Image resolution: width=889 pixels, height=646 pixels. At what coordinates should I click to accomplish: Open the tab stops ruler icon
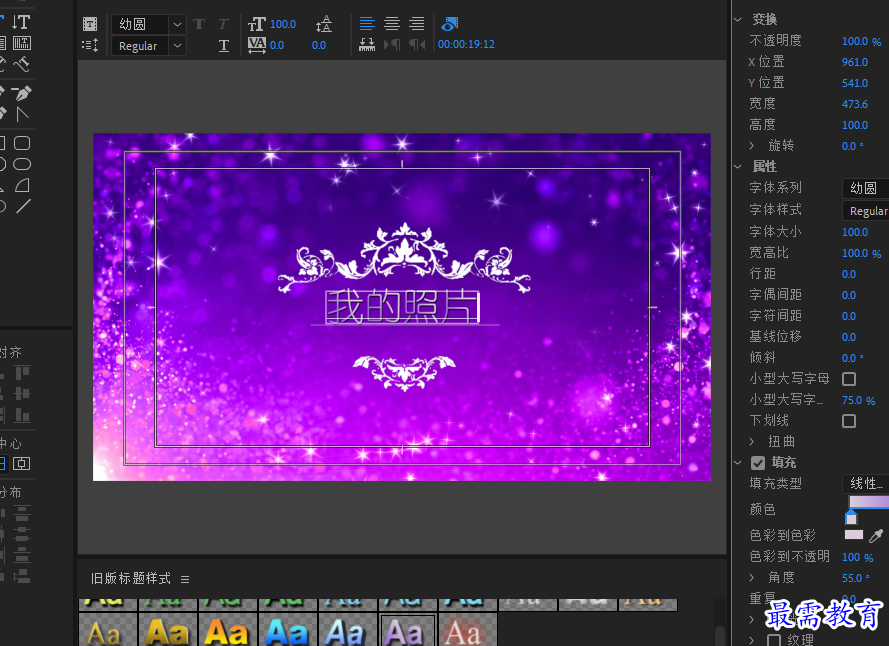(367, 45)
